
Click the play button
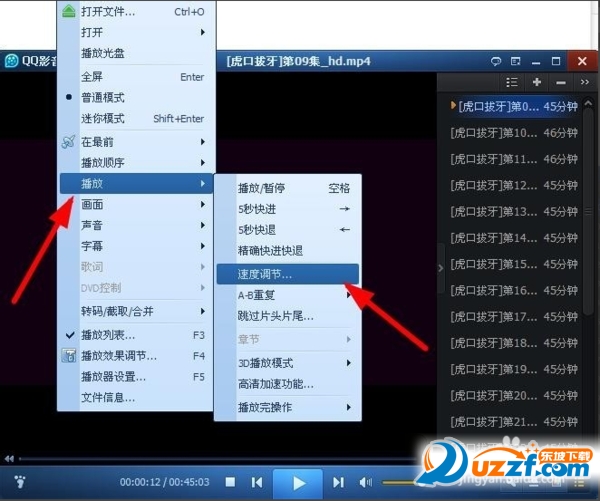298,483
